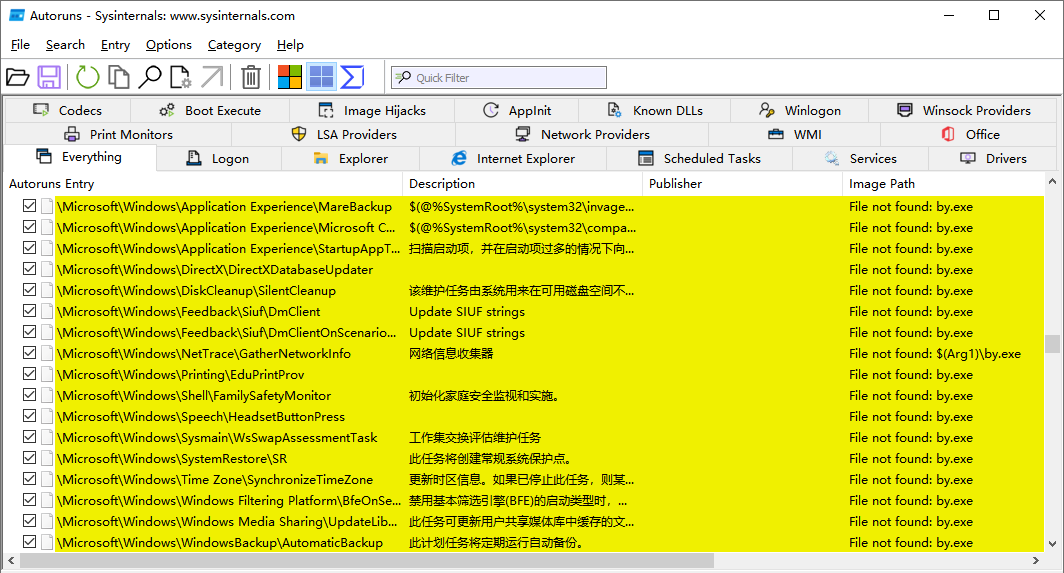
Task: Open Find using the magnifier icon
Action: [x=150, y=77]
